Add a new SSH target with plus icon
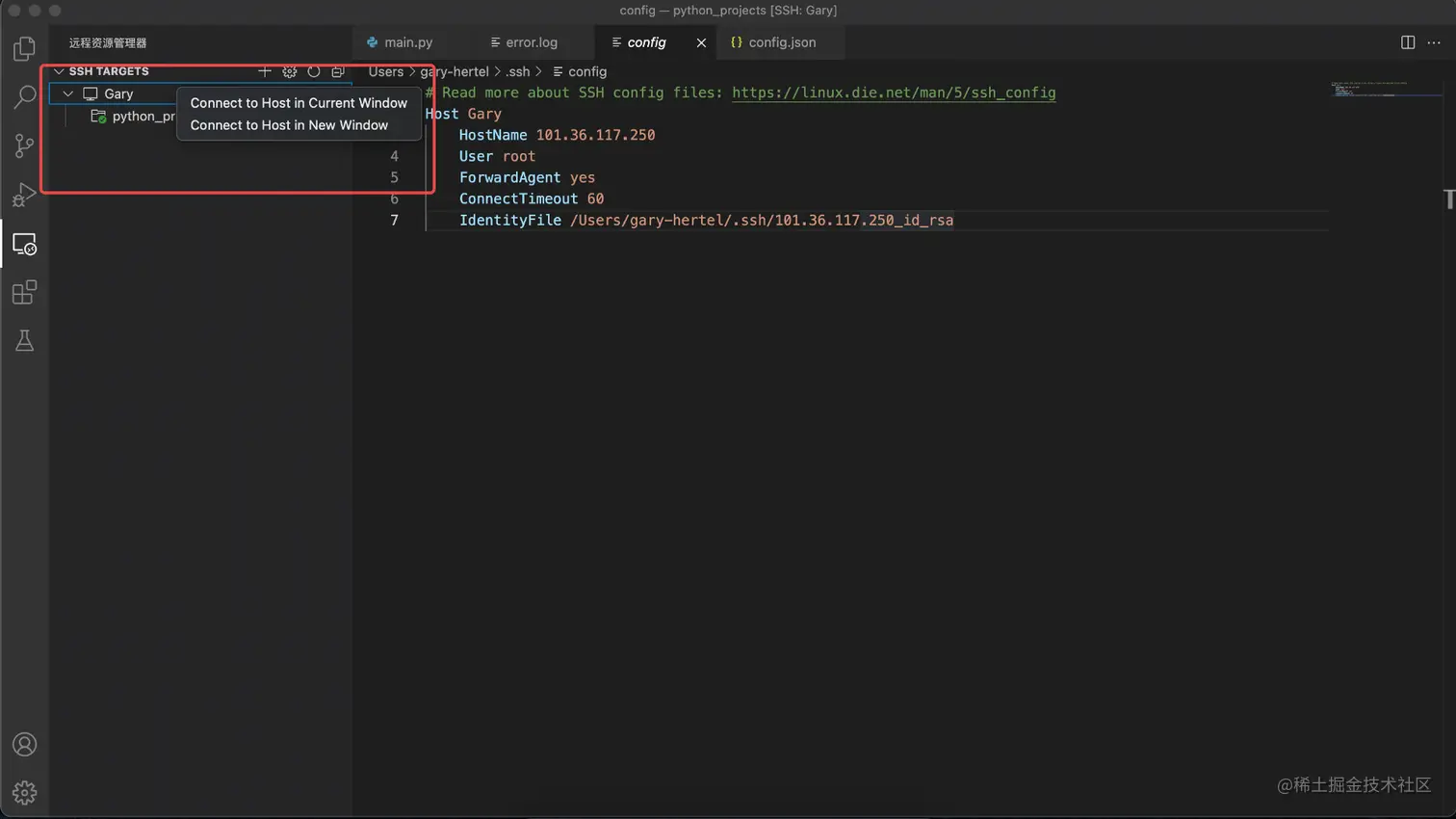The image size is (1456, 819). tap(265, 71)
